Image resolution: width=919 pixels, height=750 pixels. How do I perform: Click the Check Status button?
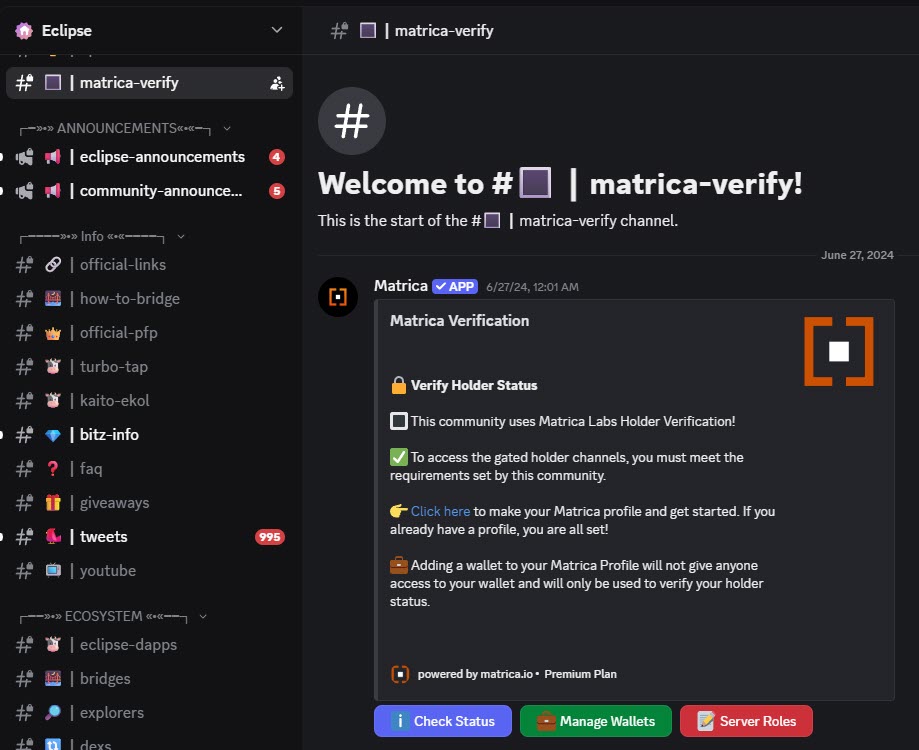pyautogui.click(x=443, y=721)
